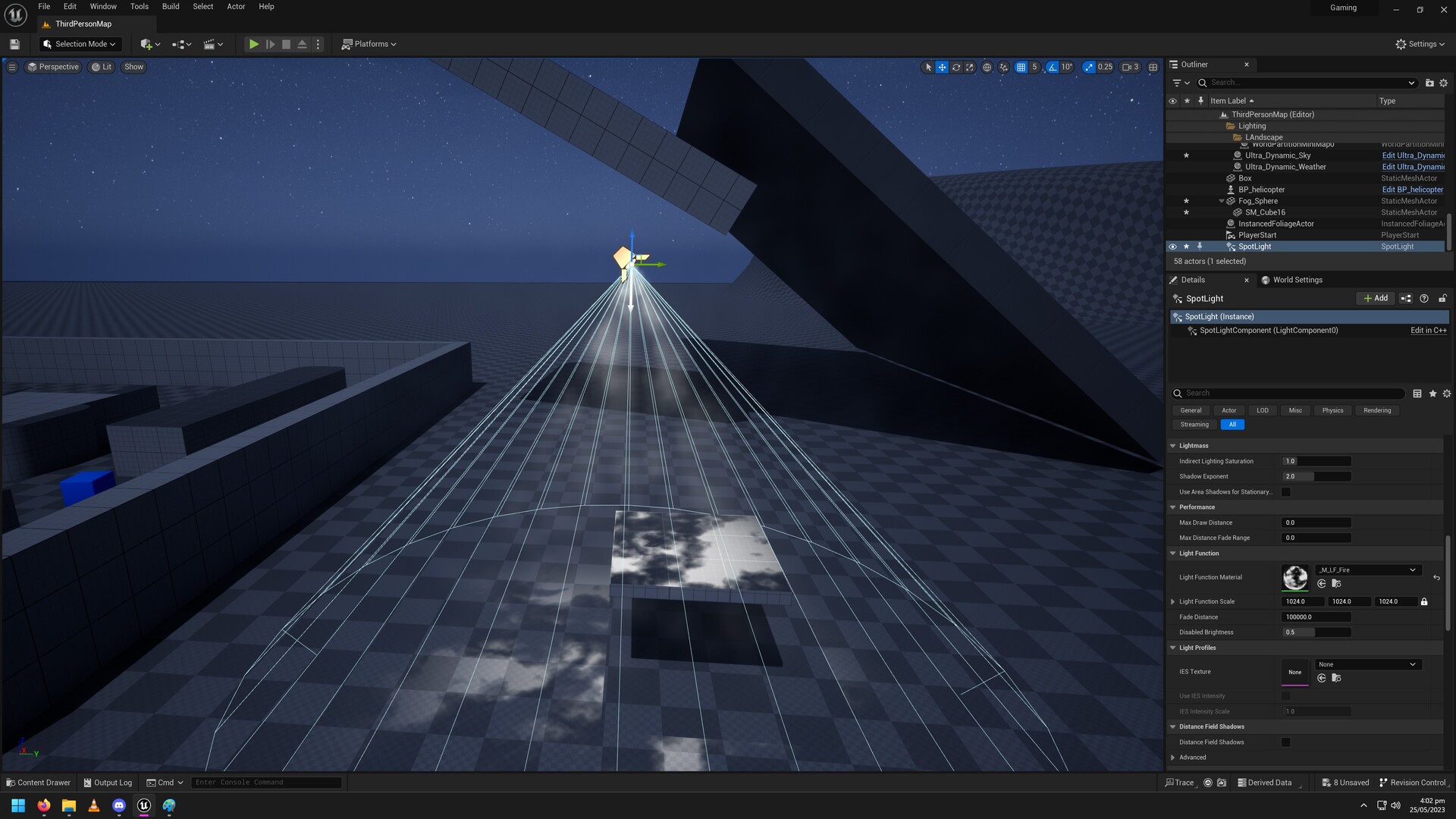Viewport: 1456px width, 819px height.
Task: Select the Rotate tool in viewport toolbar
Action: click(x=955, y=67)
